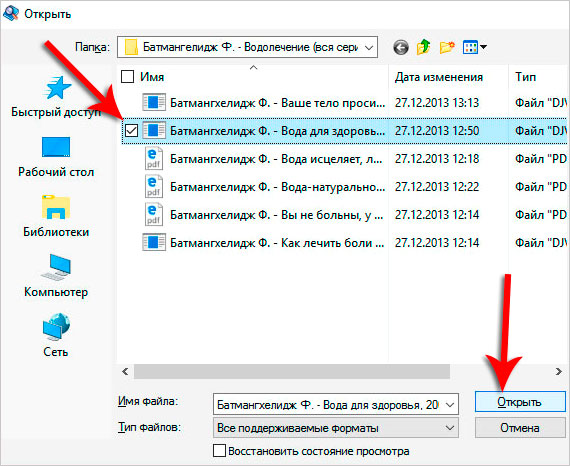570x466 pixels.
Task: Select Компьютер in the sidebar
Action: [56, 277]
